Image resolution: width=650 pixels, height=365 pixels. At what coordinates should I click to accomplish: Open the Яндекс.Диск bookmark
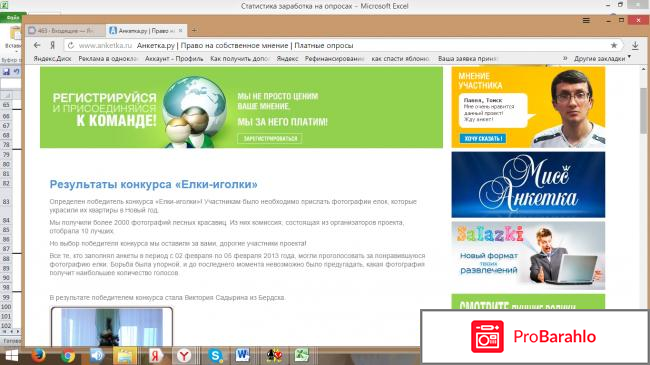click(52, 59)
